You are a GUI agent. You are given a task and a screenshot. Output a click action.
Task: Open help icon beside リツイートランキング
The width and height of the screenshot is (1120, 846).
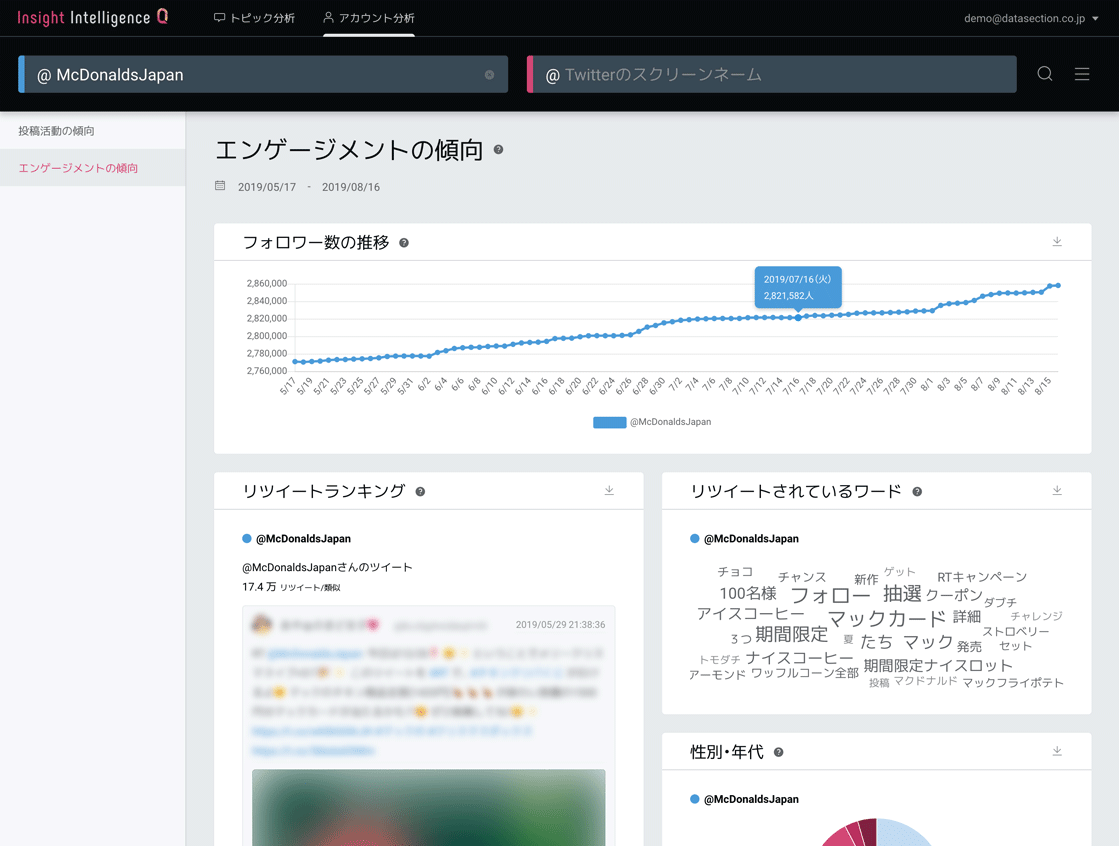click(x=420, y=492)
